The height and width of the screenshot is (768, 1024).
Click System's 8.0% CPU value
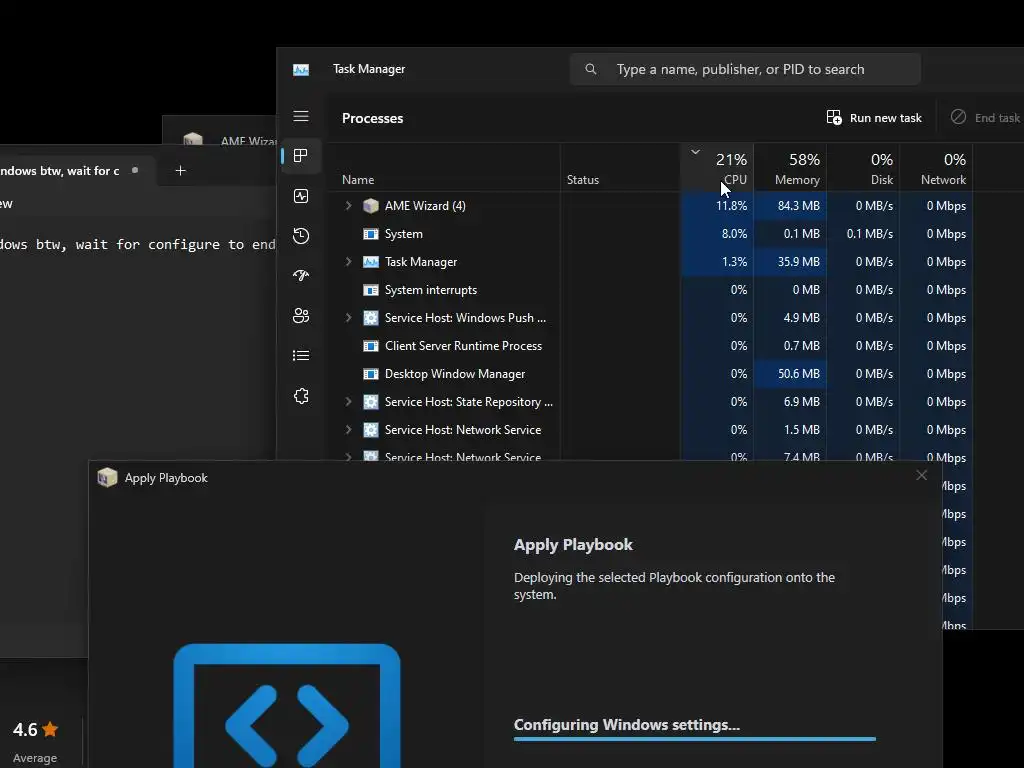pos(734,234)
